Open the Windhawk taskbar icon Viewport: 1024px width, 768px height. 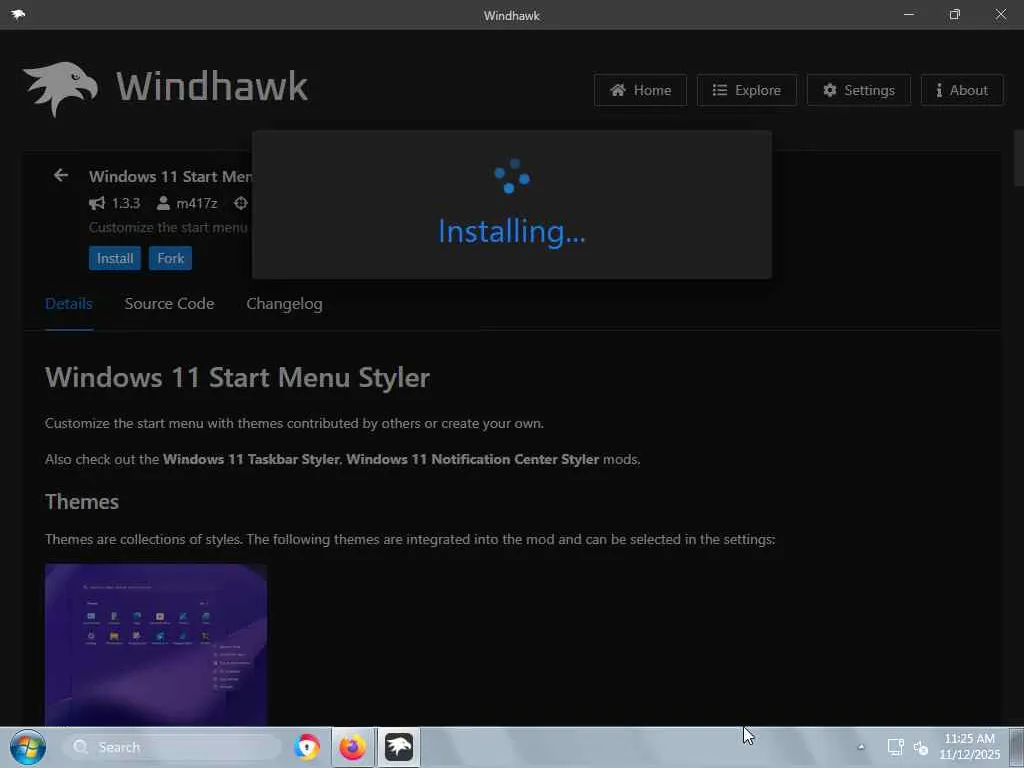point(399,747)
